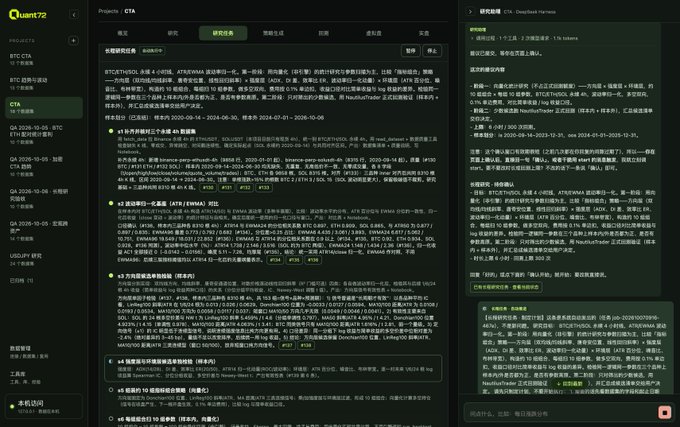Open the #130 reference tag

(208, 188)
